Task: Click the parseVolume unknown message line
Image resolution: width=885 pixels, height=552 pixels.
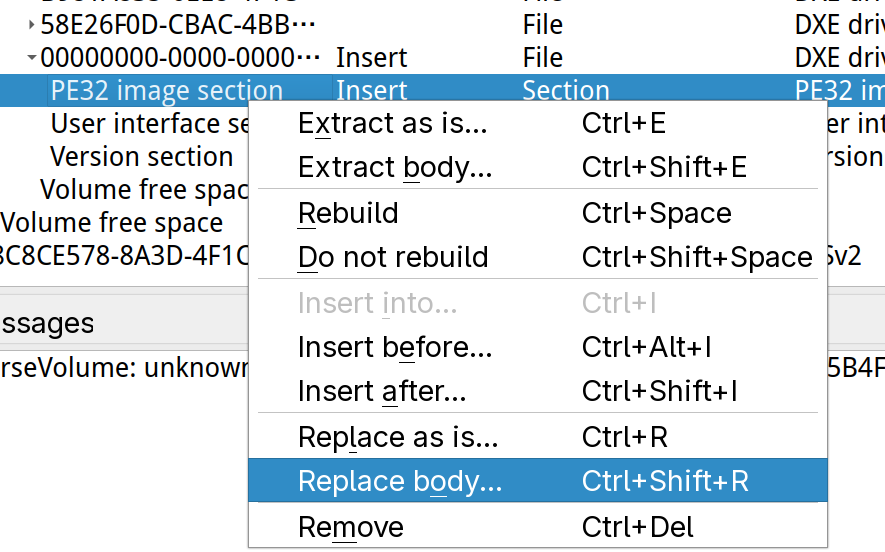Action: point(124,368)
